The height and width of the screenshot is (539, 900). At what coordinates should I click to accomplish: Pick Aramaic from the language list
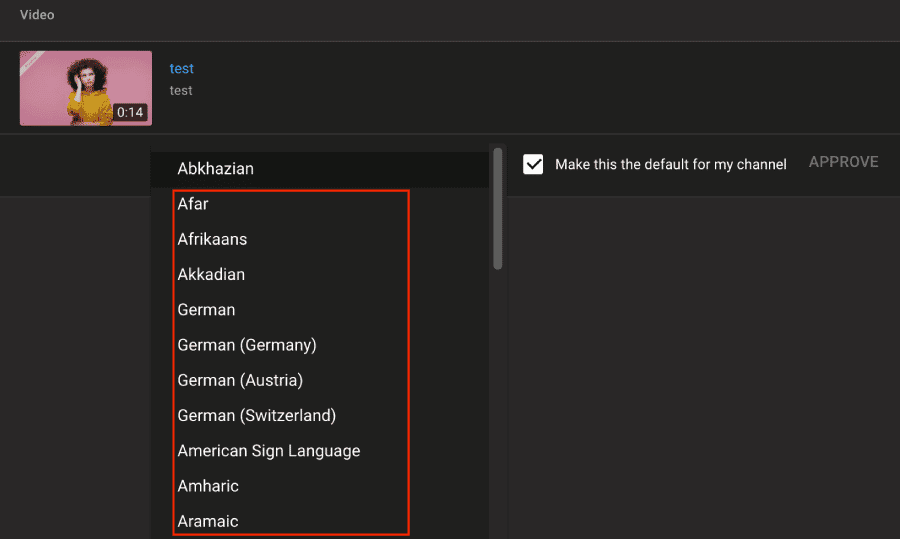(320, 521)
